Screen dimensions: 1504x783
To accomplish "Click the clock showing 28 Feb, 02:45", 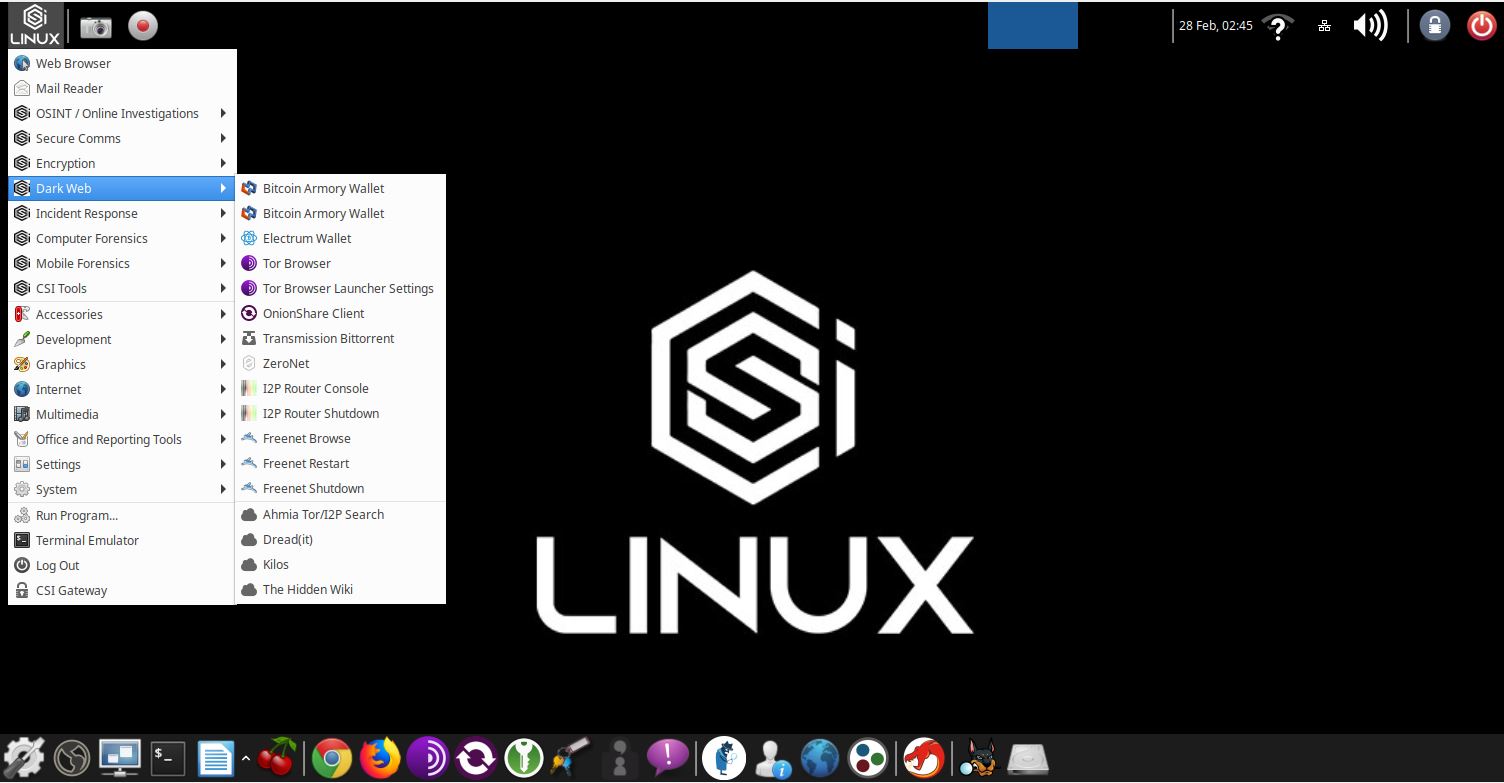I will coord(1216,25).
